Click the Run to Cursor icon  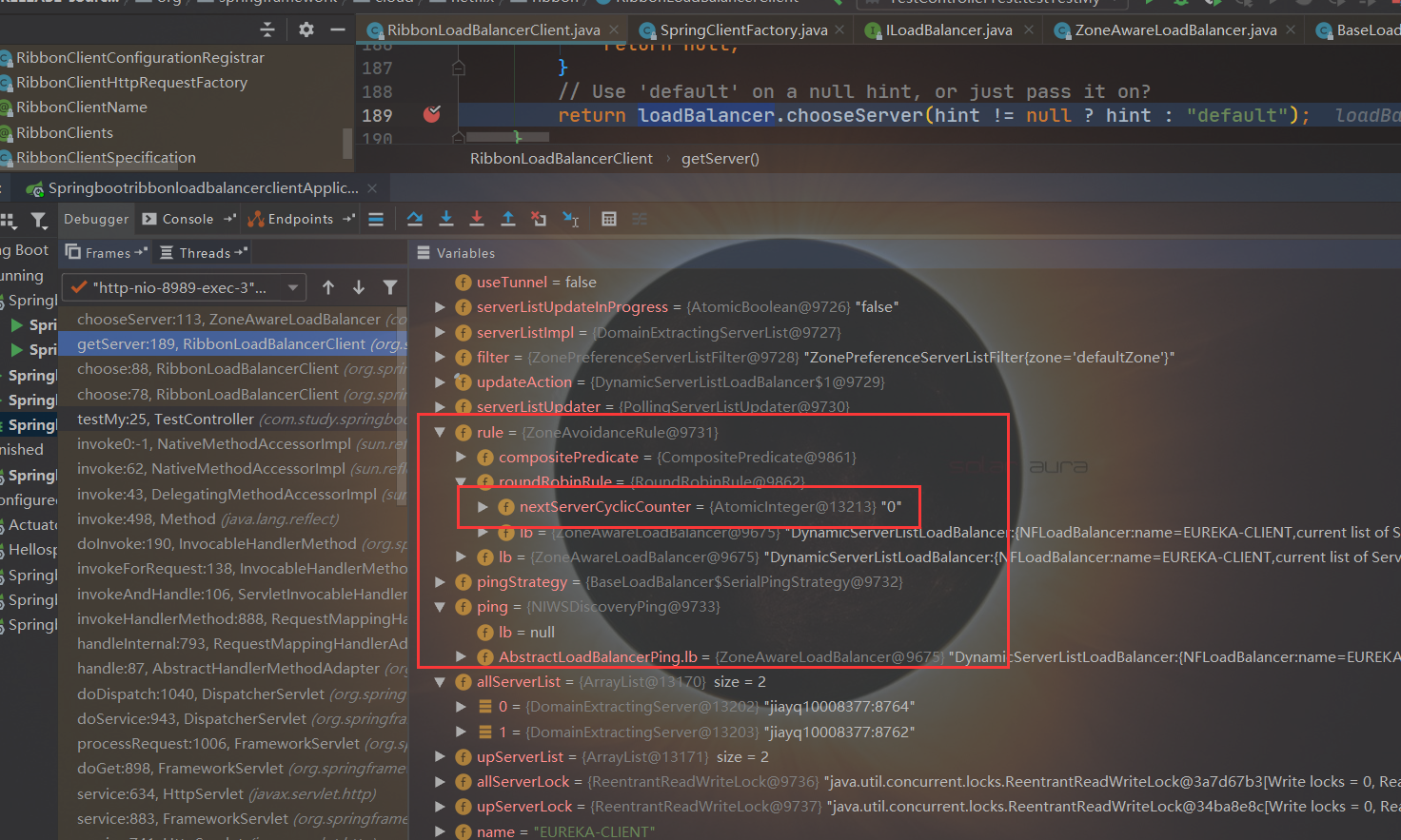[x=570, y=219]
